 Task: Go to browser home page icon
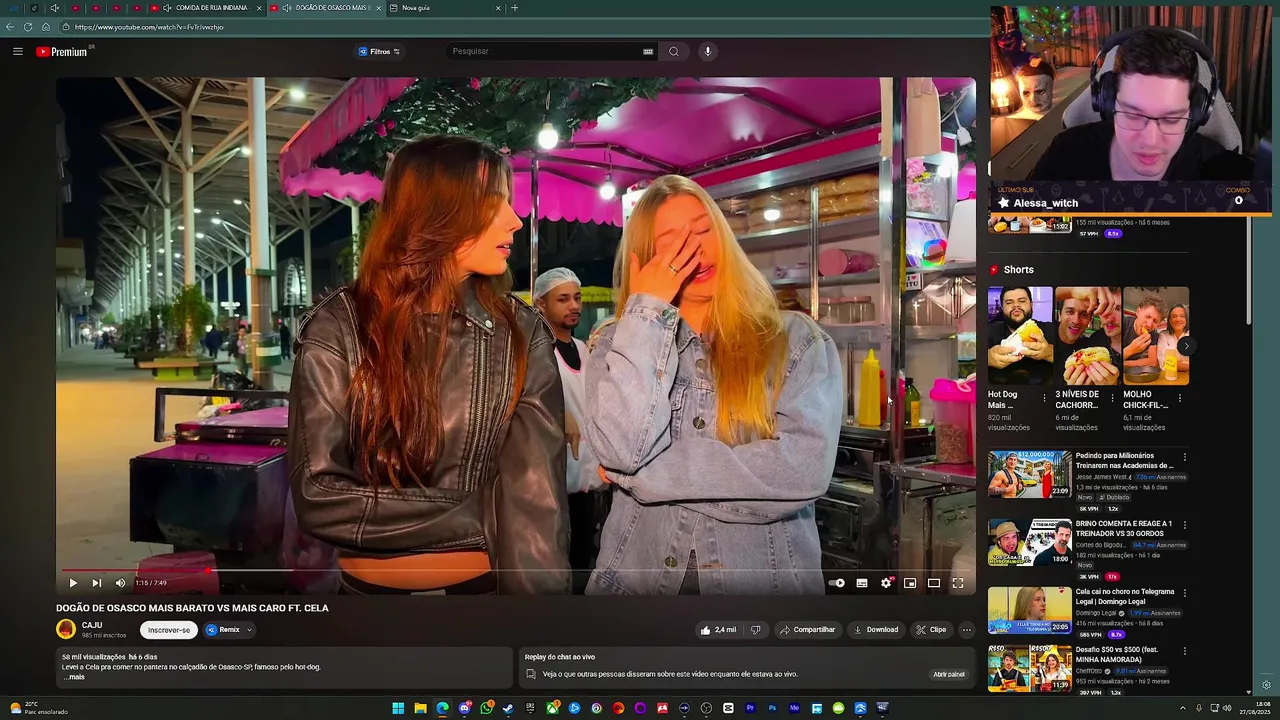pyautogui.click(x=46, y=27)
